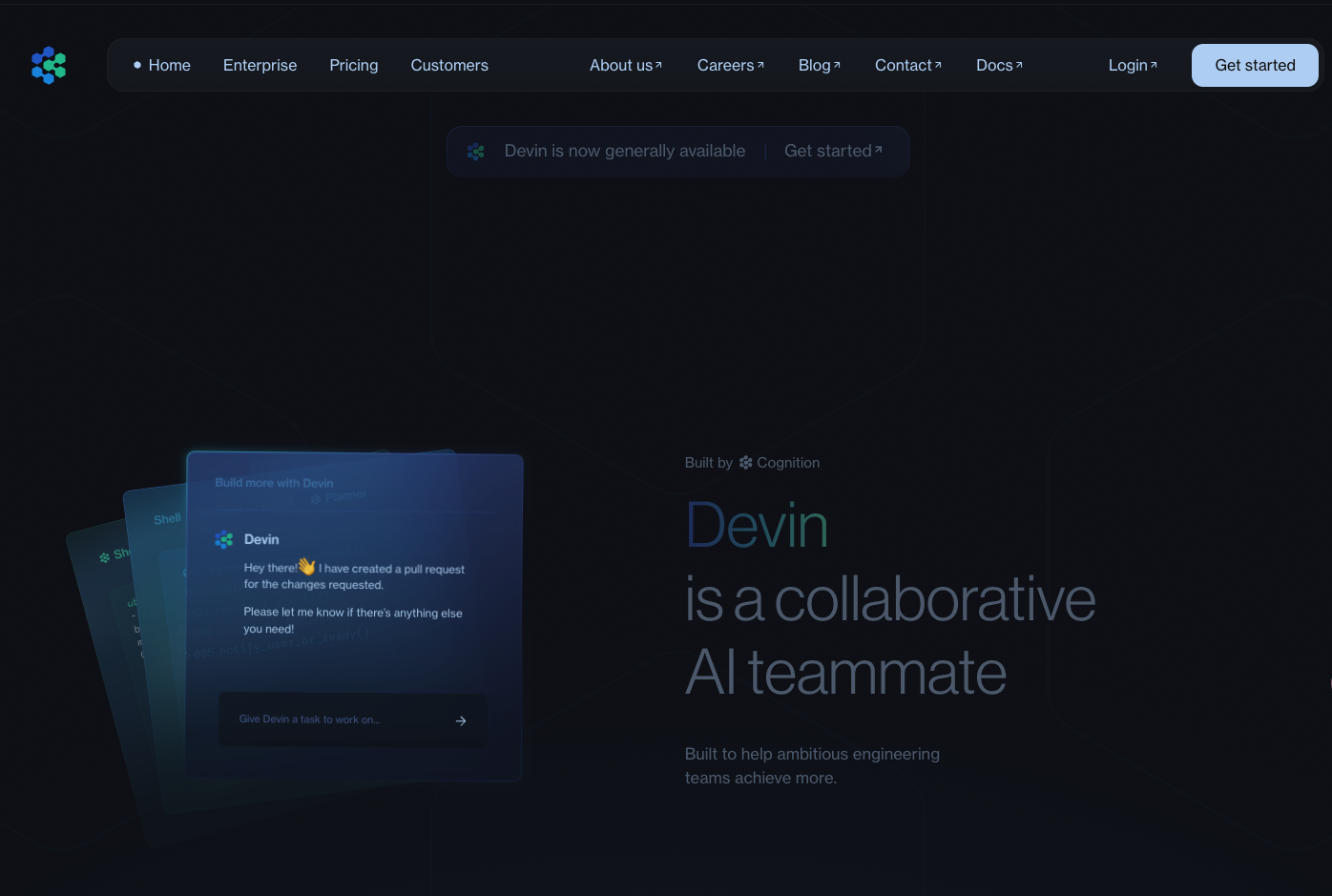Click the Devin avatar icon in chat card
The height and width of the screenshot is (896, 1332).
224,539
